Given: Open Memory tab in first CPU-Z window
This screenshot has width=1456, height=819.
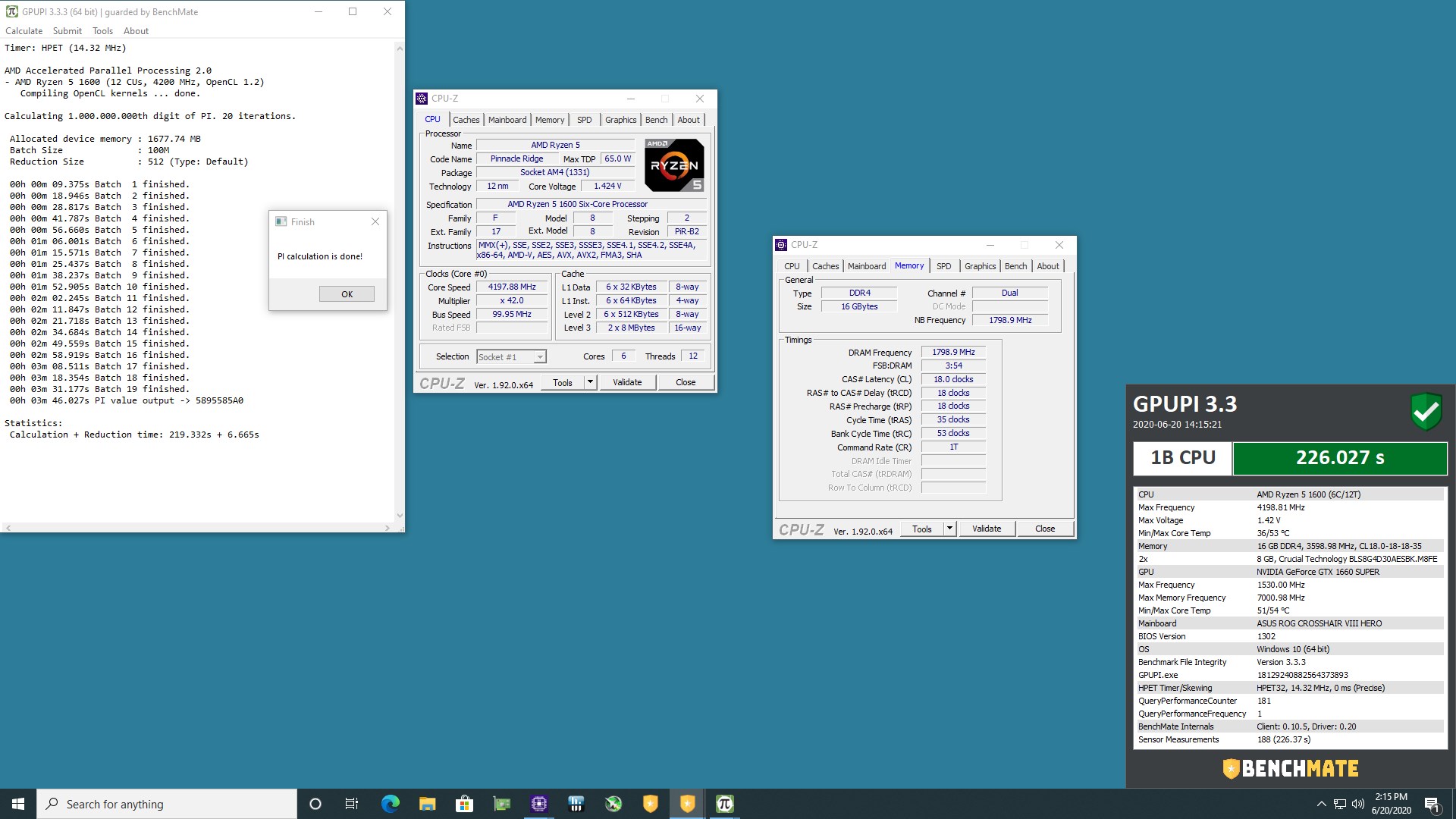Looking at the screenshot, I should pos(550,120).
